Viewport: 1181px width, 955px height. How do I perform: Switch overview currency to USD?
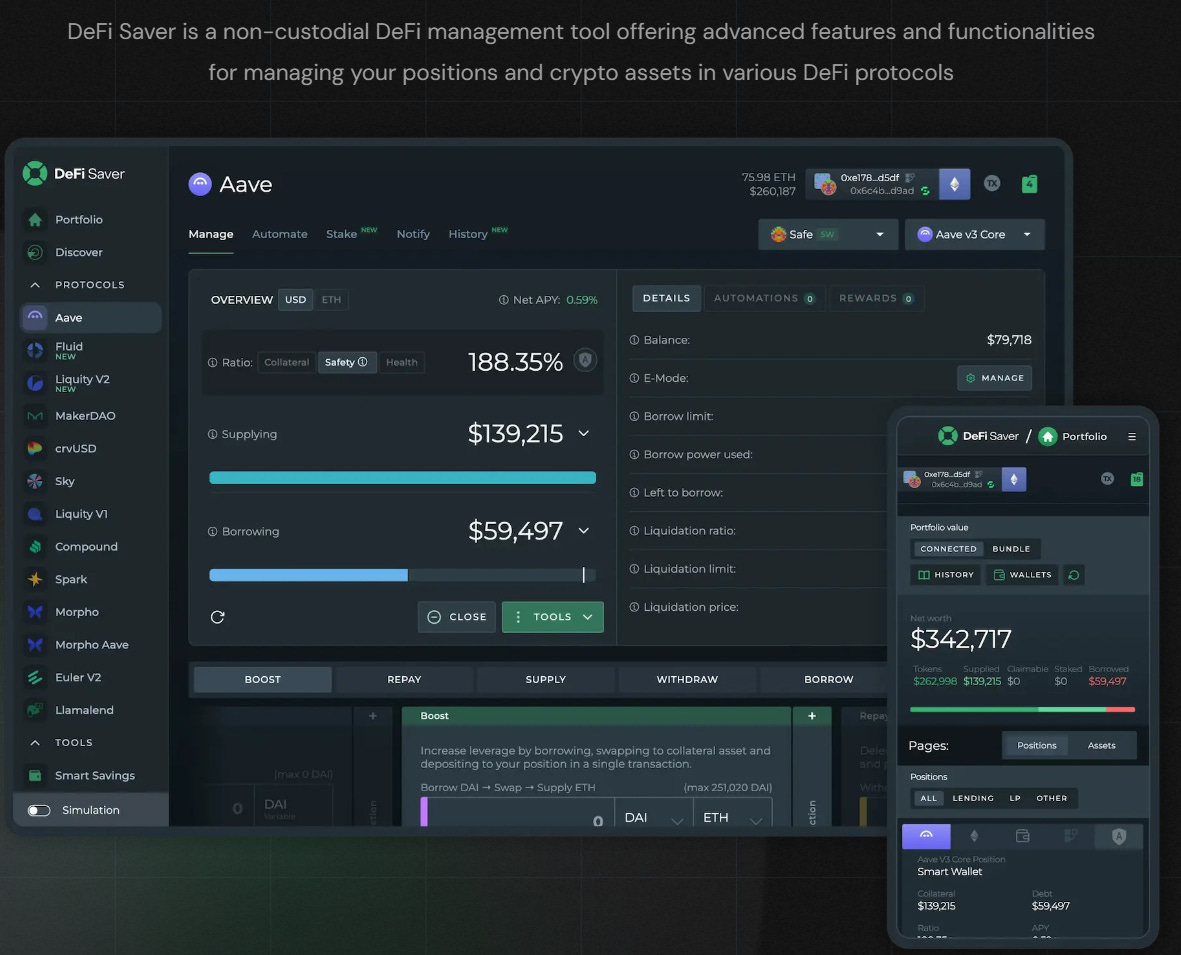click(295, 300)
